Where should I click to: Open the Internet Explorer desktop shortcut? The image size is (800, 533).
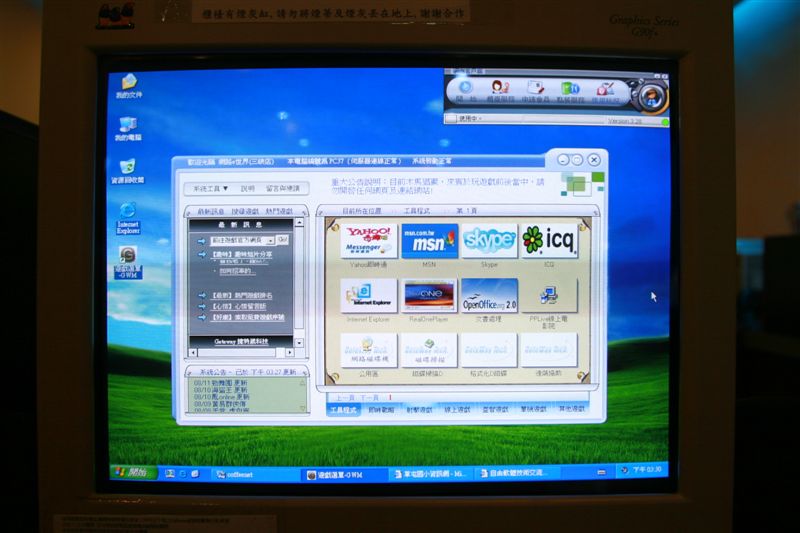click(x=128, y=218)
